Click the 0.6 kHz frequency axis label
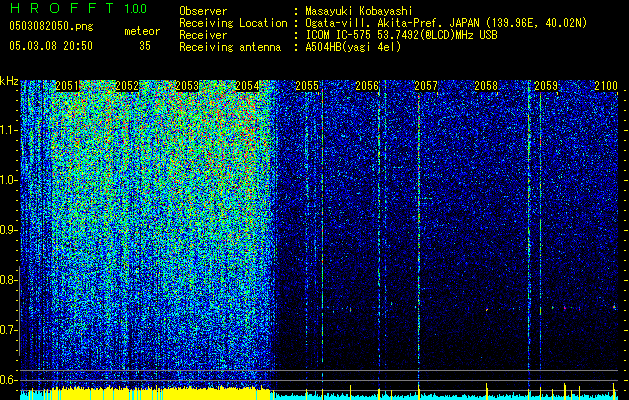This screenshot has height=400, width=629. pos(9,380)
